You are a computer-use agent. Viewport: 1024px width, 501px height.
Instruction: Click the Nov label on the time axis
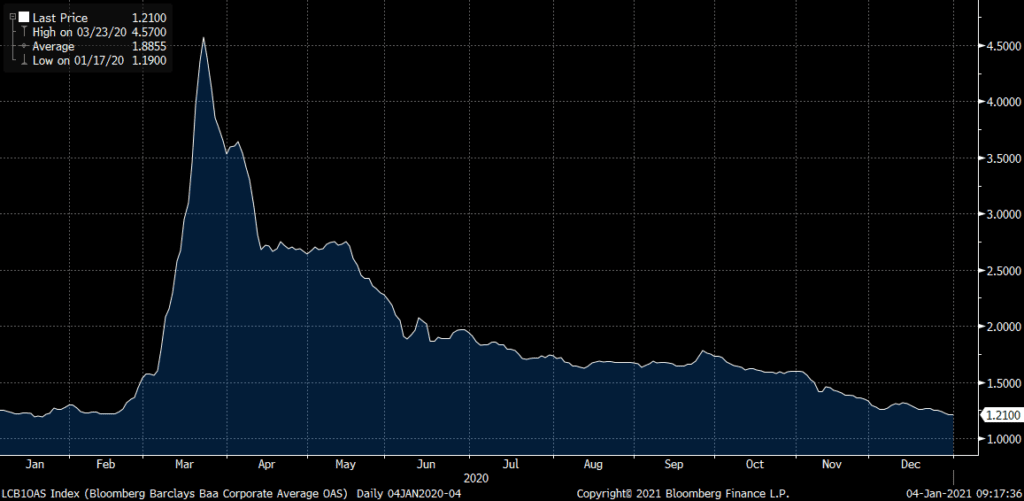click(831, 464)
